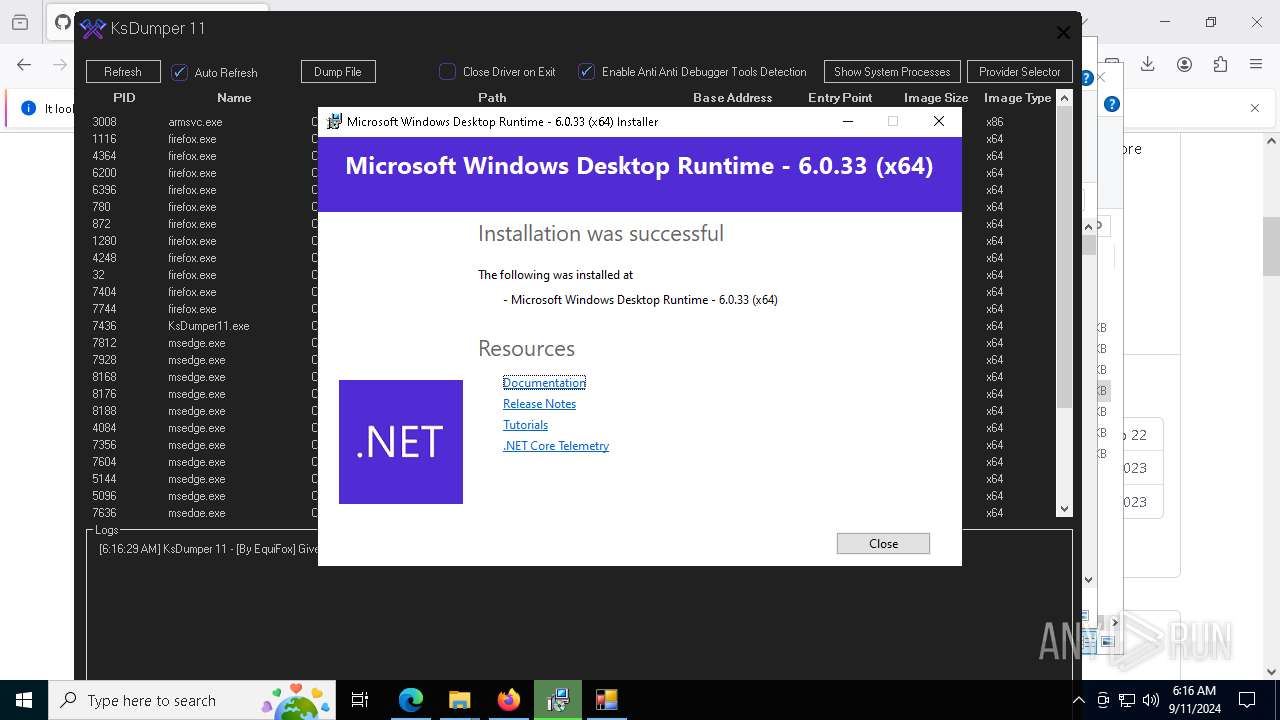Click the Windows taskbar search box
This screenshot has width=1280, height=720.
[190, 700]
